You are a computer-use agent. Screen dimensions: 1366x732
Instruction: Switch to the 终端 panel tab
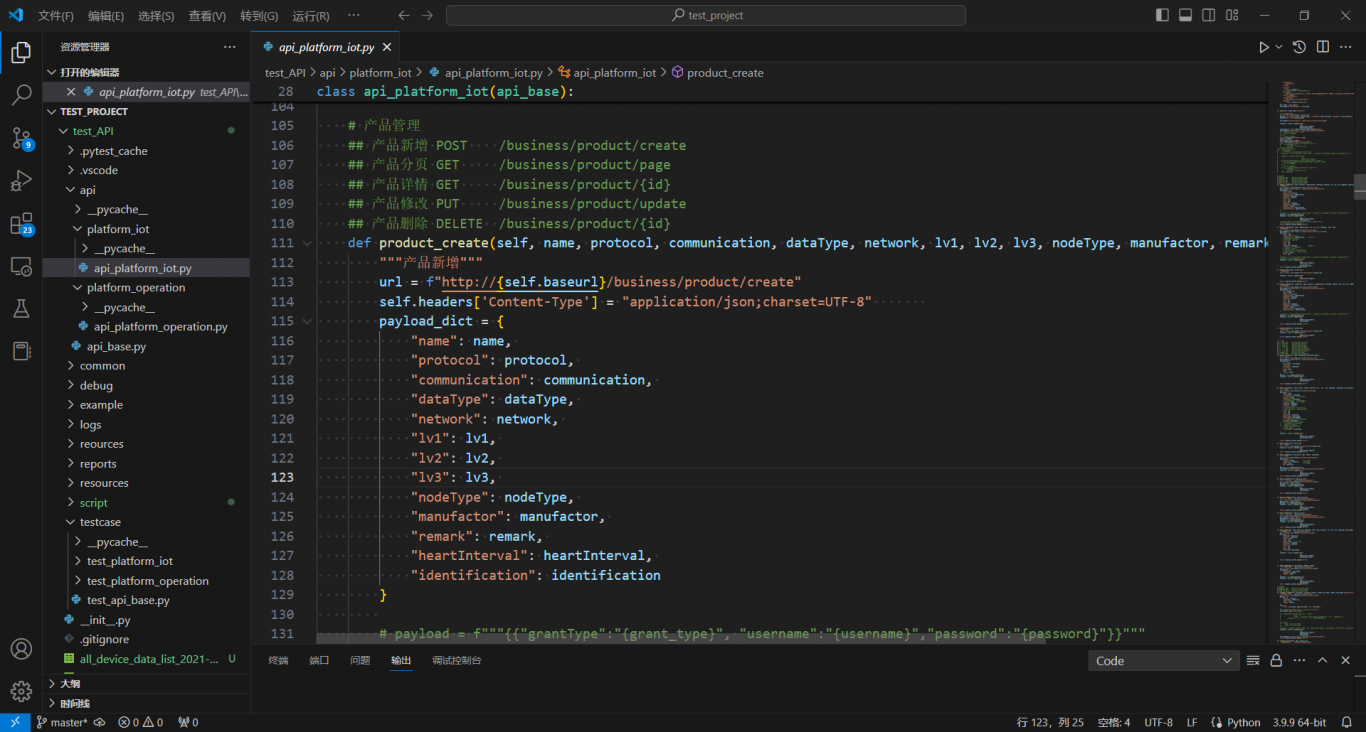coord(278,660)
